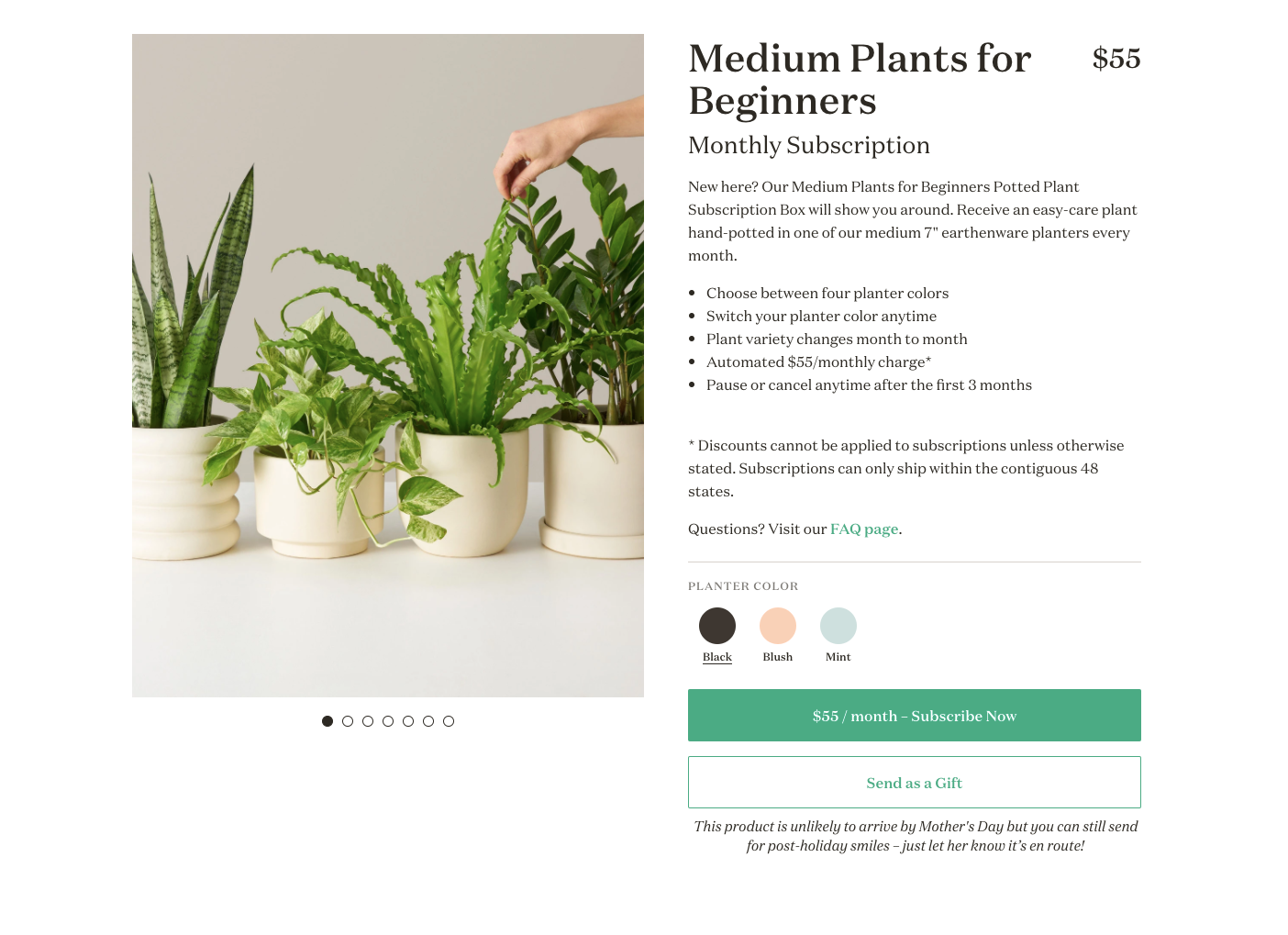The height and width of the screenshot is (935, 1288).
Task: Click the potted plants product photo
Action: 388,365
